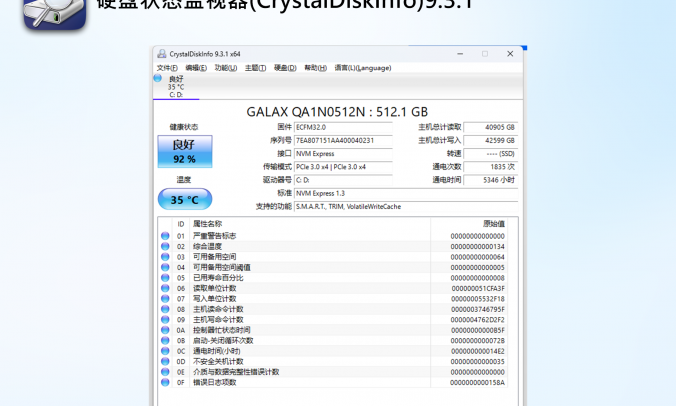Click status orb for attribute 0C 通电时间(小时)

[165, 351]
